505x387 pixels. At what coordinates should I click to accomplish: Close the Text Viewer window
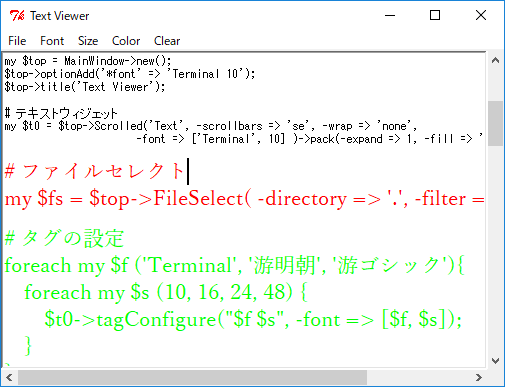pos(481,15)
